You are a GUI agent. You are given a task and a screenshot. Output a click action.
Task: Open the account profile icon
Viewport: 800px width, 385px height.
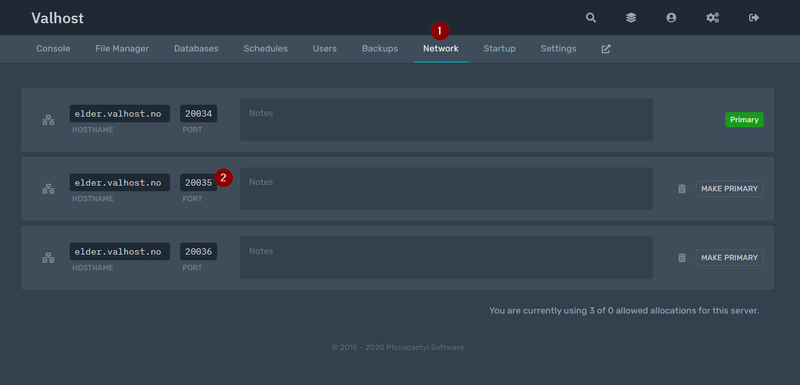point(671,18)
